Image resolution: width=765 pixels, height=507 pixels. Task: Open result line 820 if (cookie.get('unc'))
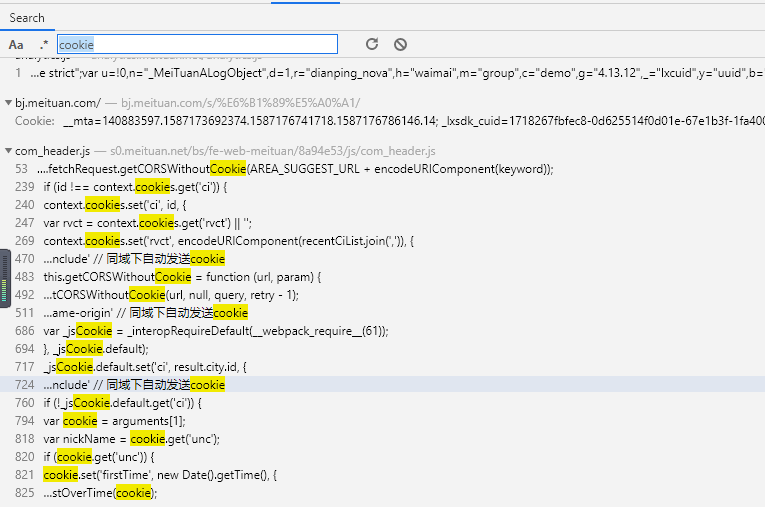click(382, 457)
